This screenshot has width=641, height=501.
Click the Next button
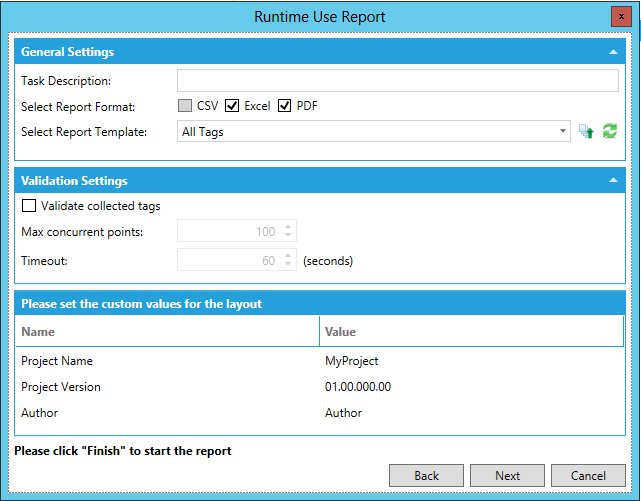coord(507,476)
